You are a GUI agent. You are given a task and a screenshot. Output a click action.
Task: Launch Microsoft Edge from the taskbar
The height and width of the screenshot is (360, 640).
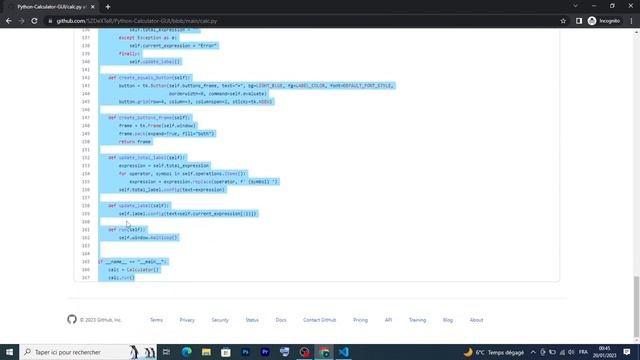pos(187,352)
